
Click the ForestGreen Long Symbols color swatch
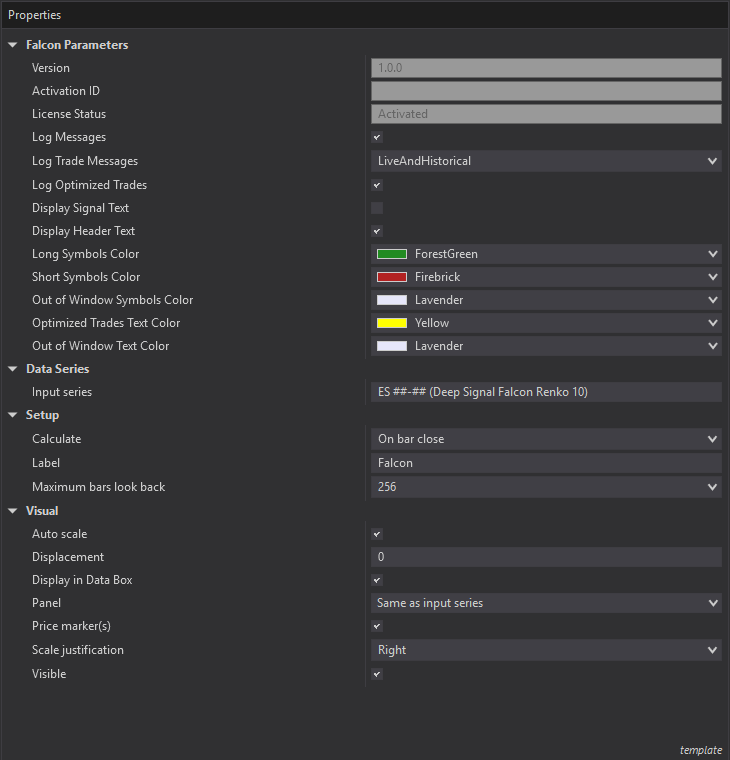click(391, 254)
